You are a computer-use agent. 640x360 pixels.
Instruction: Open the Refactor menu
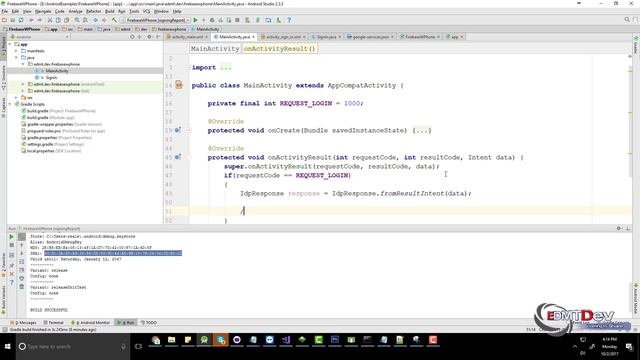pyautogui.click(x=93, y=11)
